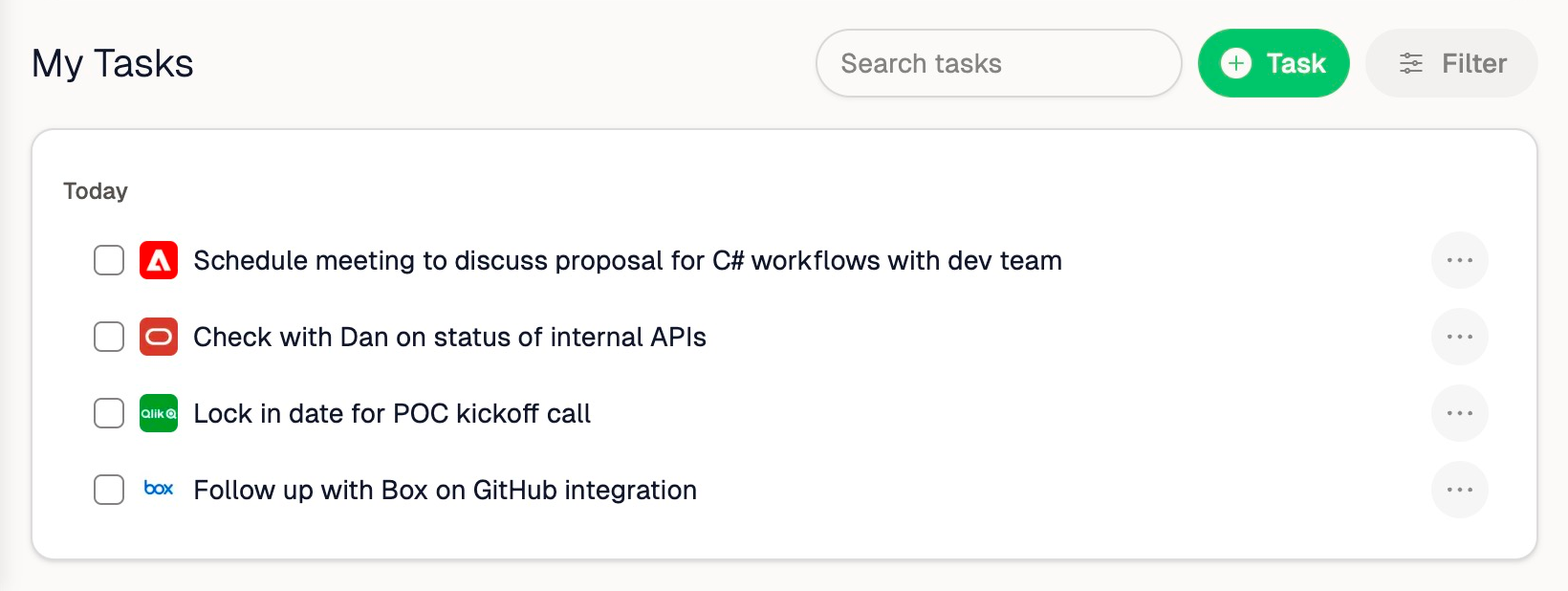
Task: Select the 'Check with Dan' task title
Action: coord(449,337)
